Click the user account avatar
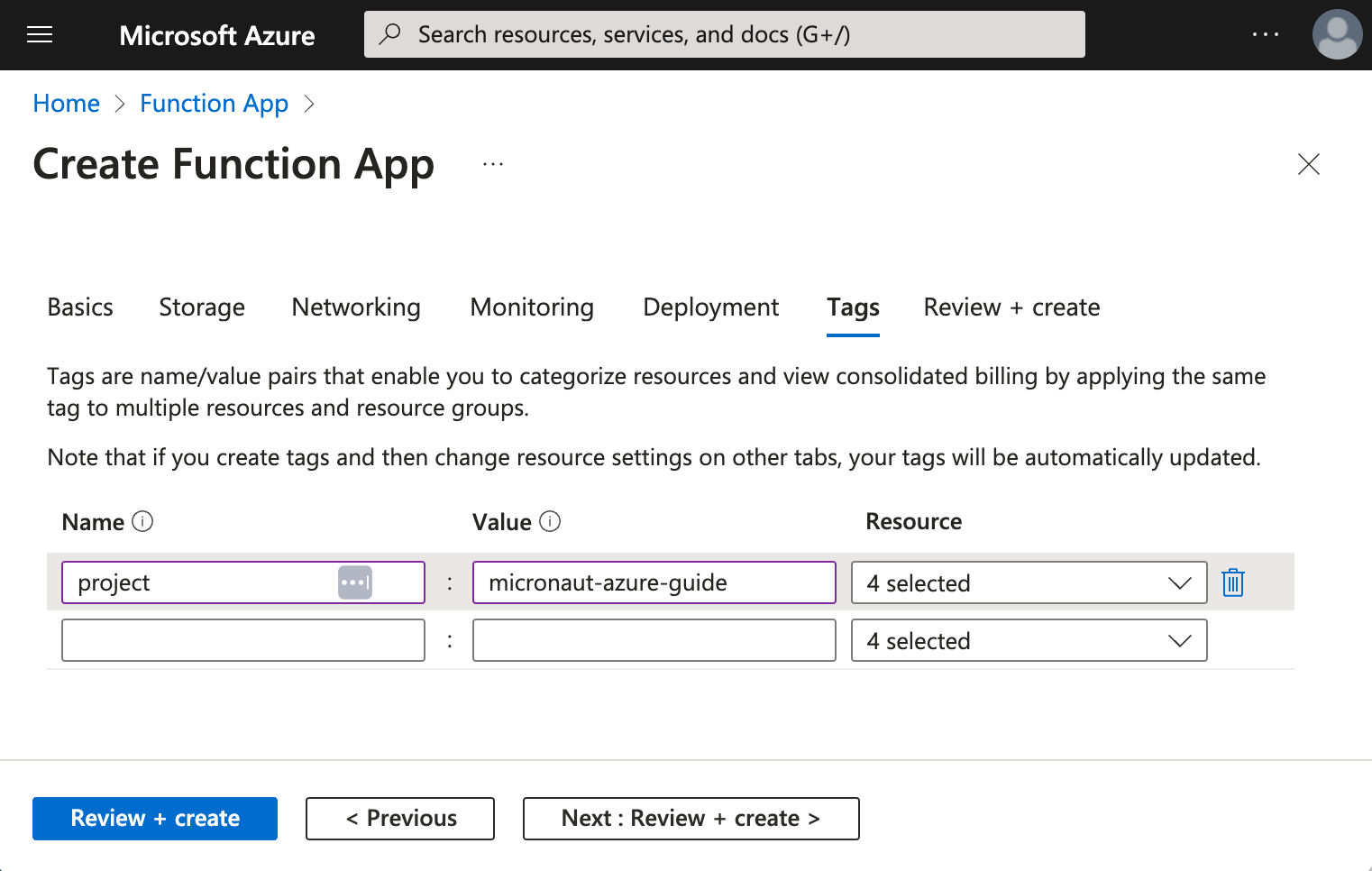The image size is (1372, 871). (x=1337, y=34)
